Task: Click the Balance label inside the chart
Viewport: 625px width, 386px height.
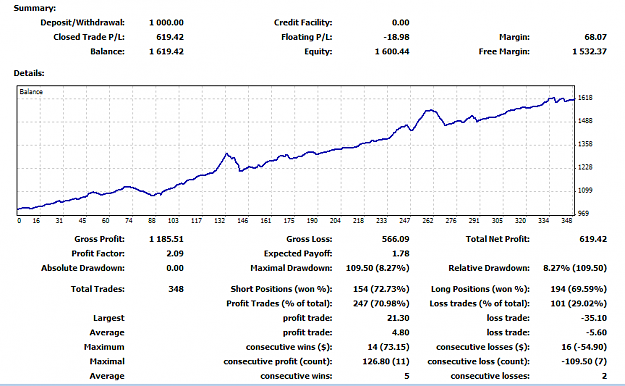Action: 31,92
